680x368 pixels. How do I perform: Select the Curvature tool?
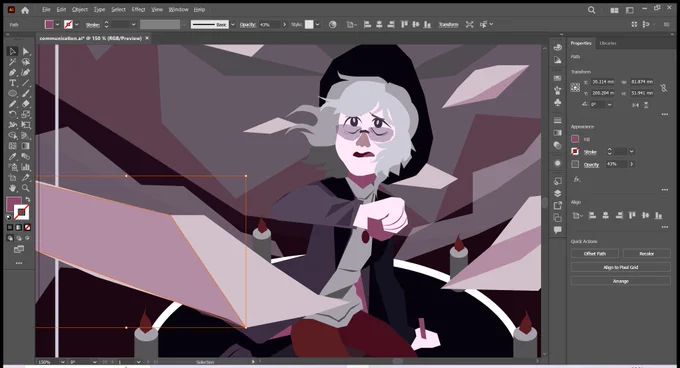[x=26, y=72]
